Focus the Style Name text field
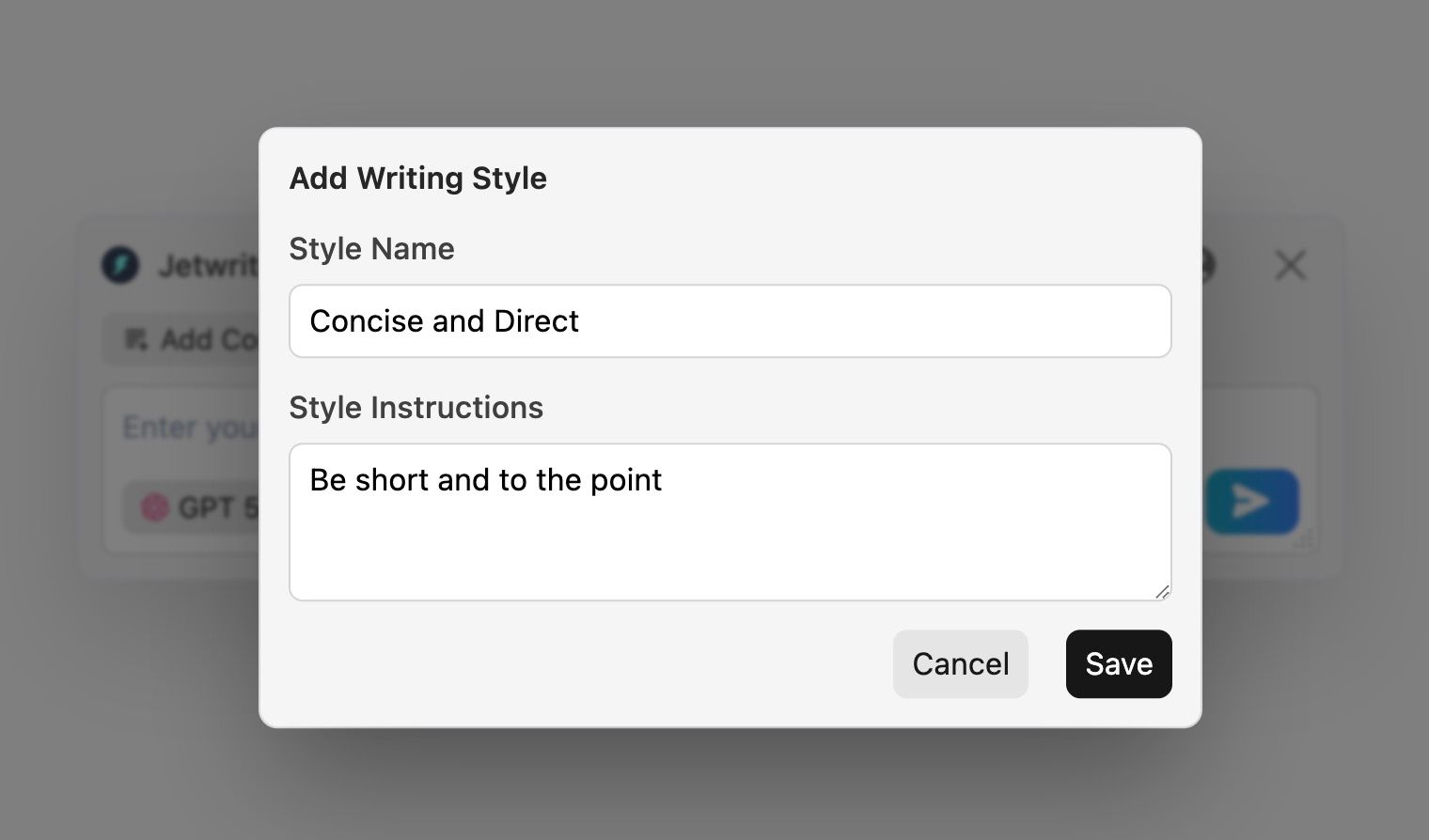This screenshot has width=1429, height=840. 730,320
